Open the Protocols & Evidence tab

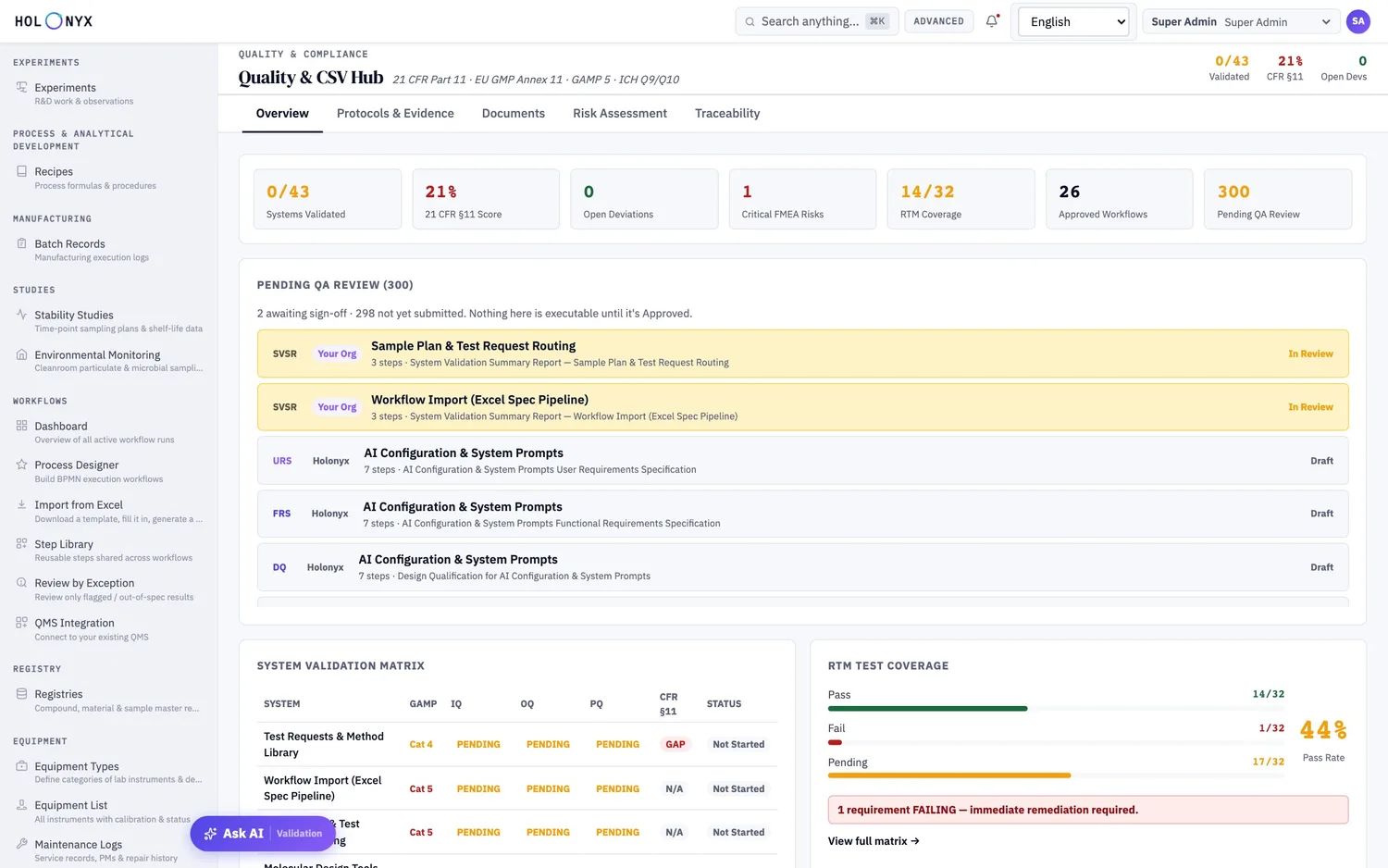pos(395,114)
